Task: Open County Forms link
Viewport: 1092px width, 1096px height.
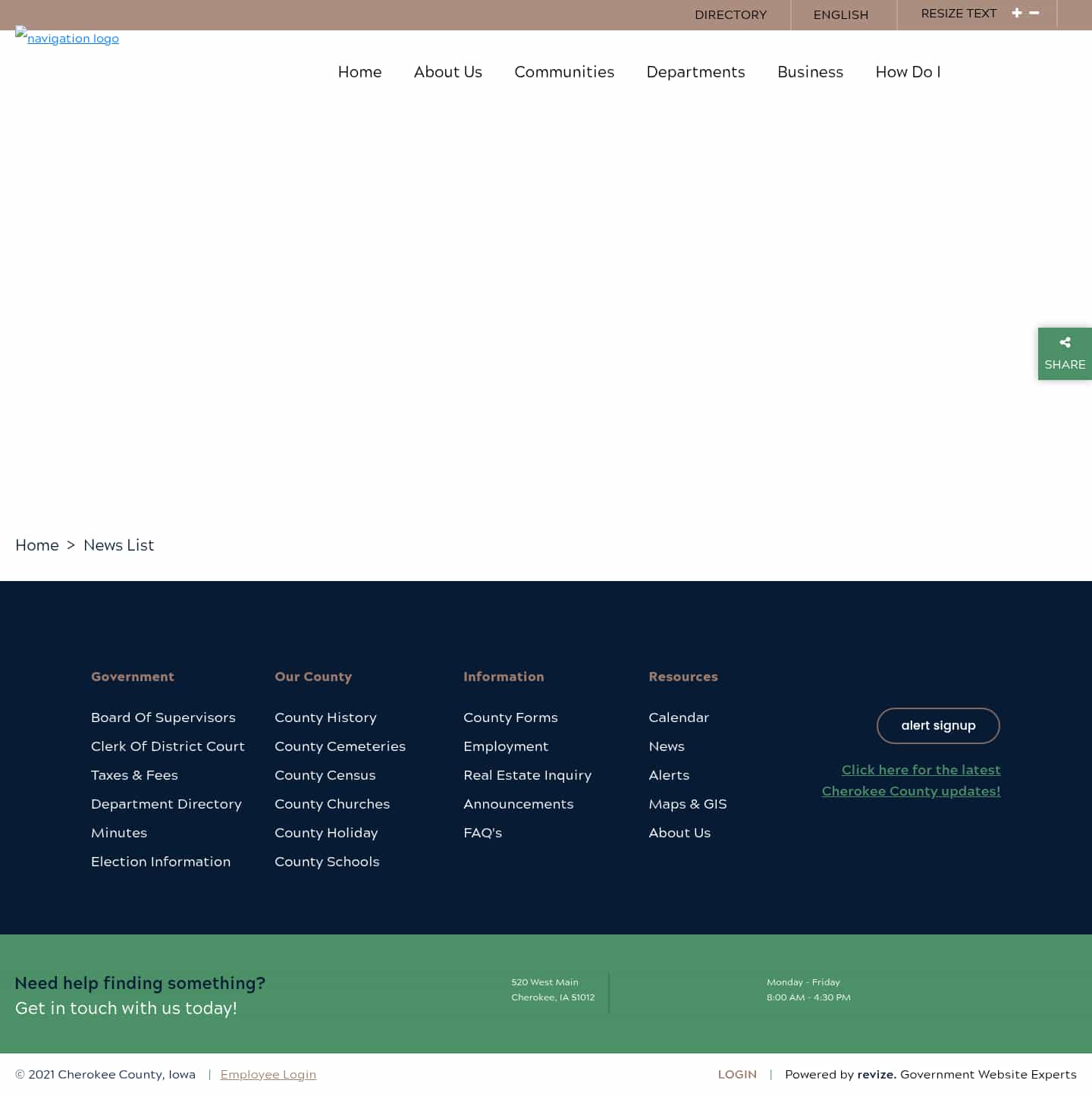Action: (x=510, y=718)
